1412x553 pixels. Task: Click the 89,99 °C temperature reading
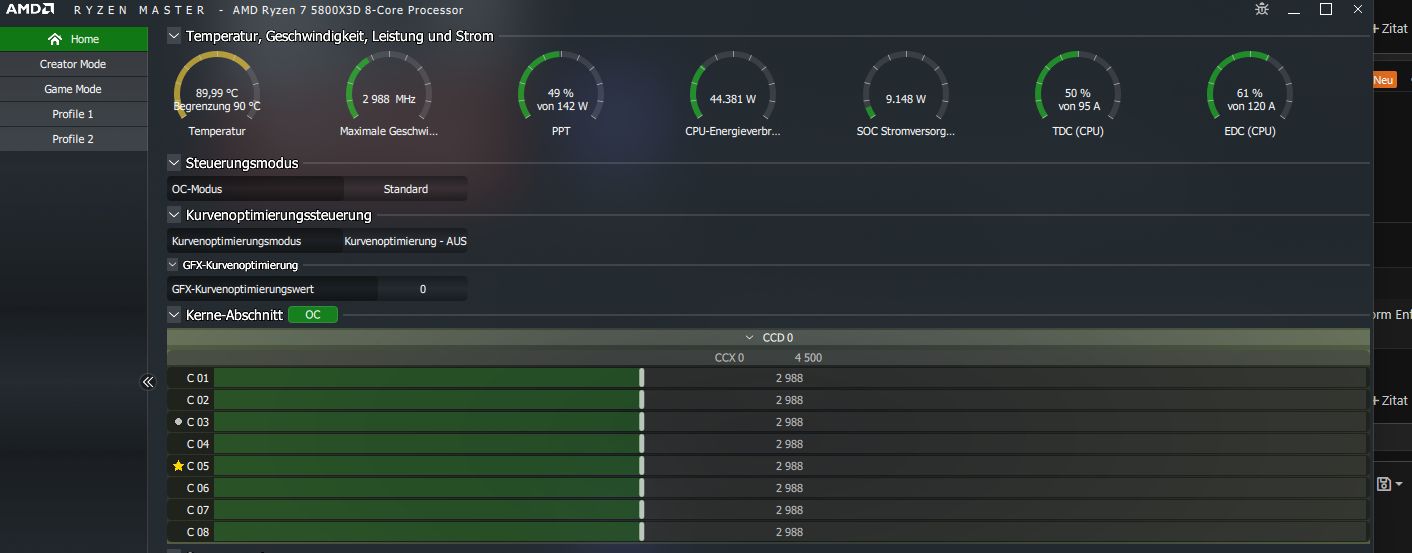217,93
